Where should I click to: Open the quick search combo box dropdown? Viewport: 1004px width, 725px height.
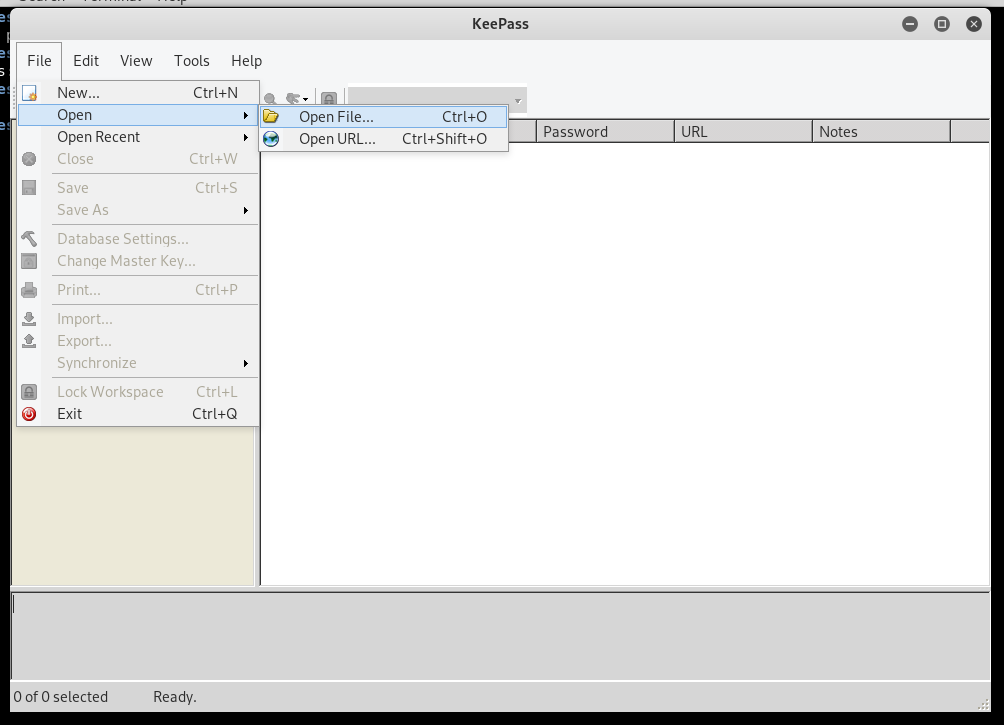click(517, 100)
